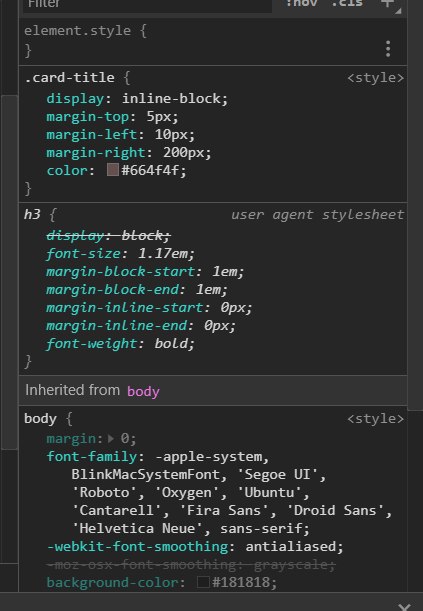Click the margin-top property name
The image size is (423, 611).
[x=88, y=117]
